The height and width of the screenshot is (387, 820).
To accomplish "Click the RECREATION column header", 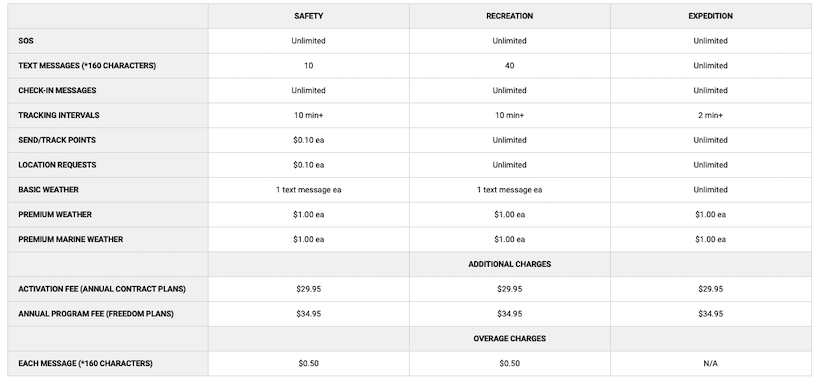I will point(509,16).
